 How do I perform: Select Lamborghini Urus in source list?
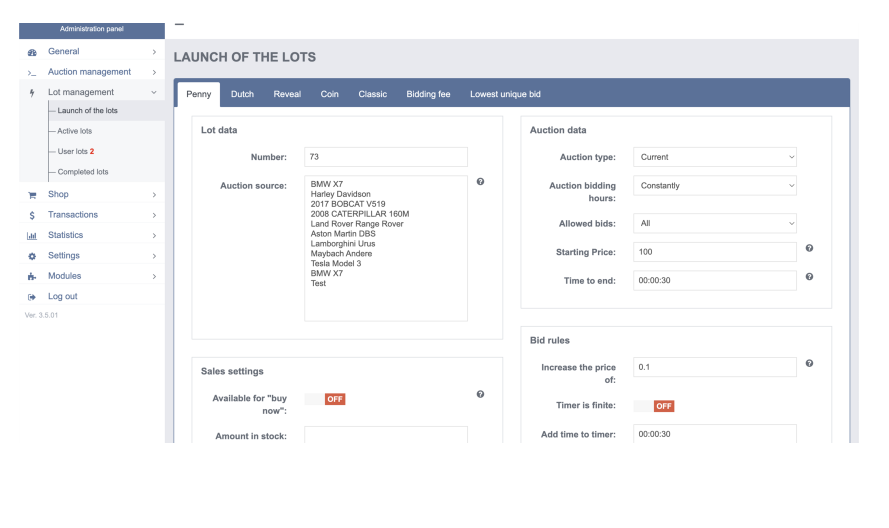[x=342, y=244]
